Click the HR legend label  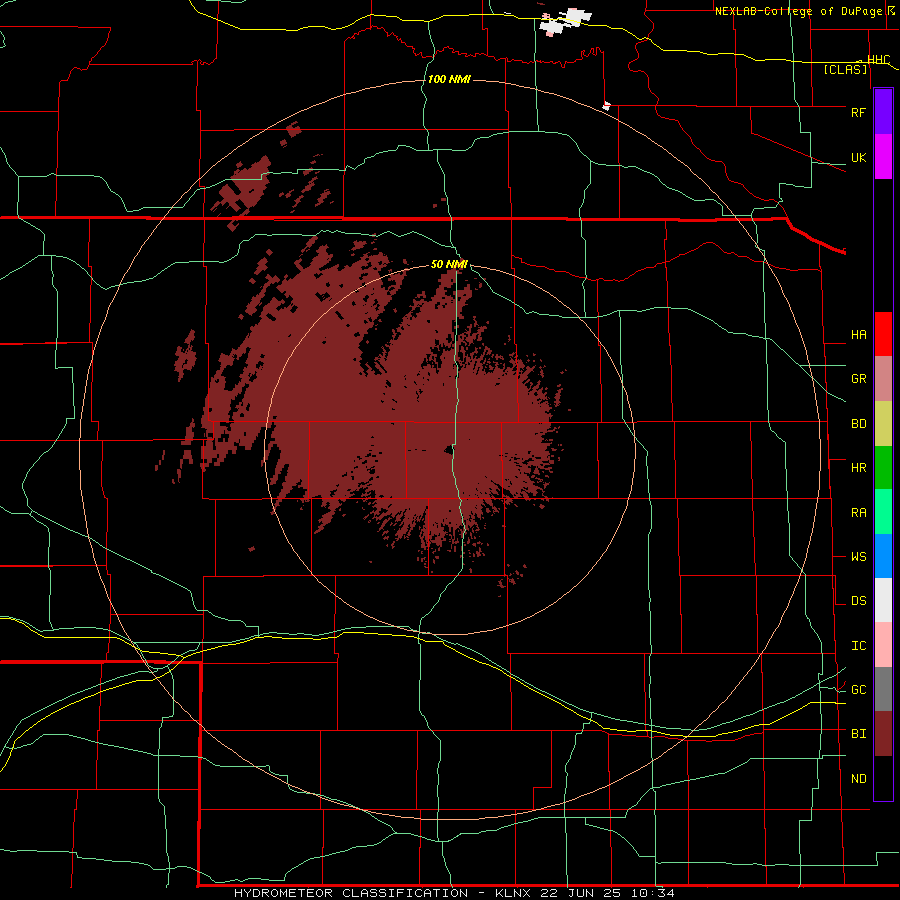click(858, 468)
